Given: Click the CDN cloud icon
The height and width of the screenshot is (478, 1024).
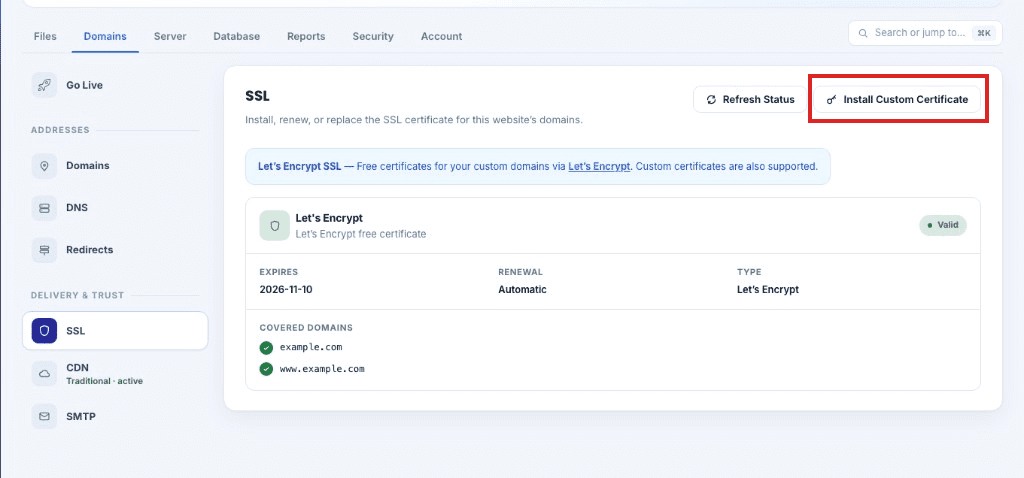Looking at the screenshot, I should point(44,374).
